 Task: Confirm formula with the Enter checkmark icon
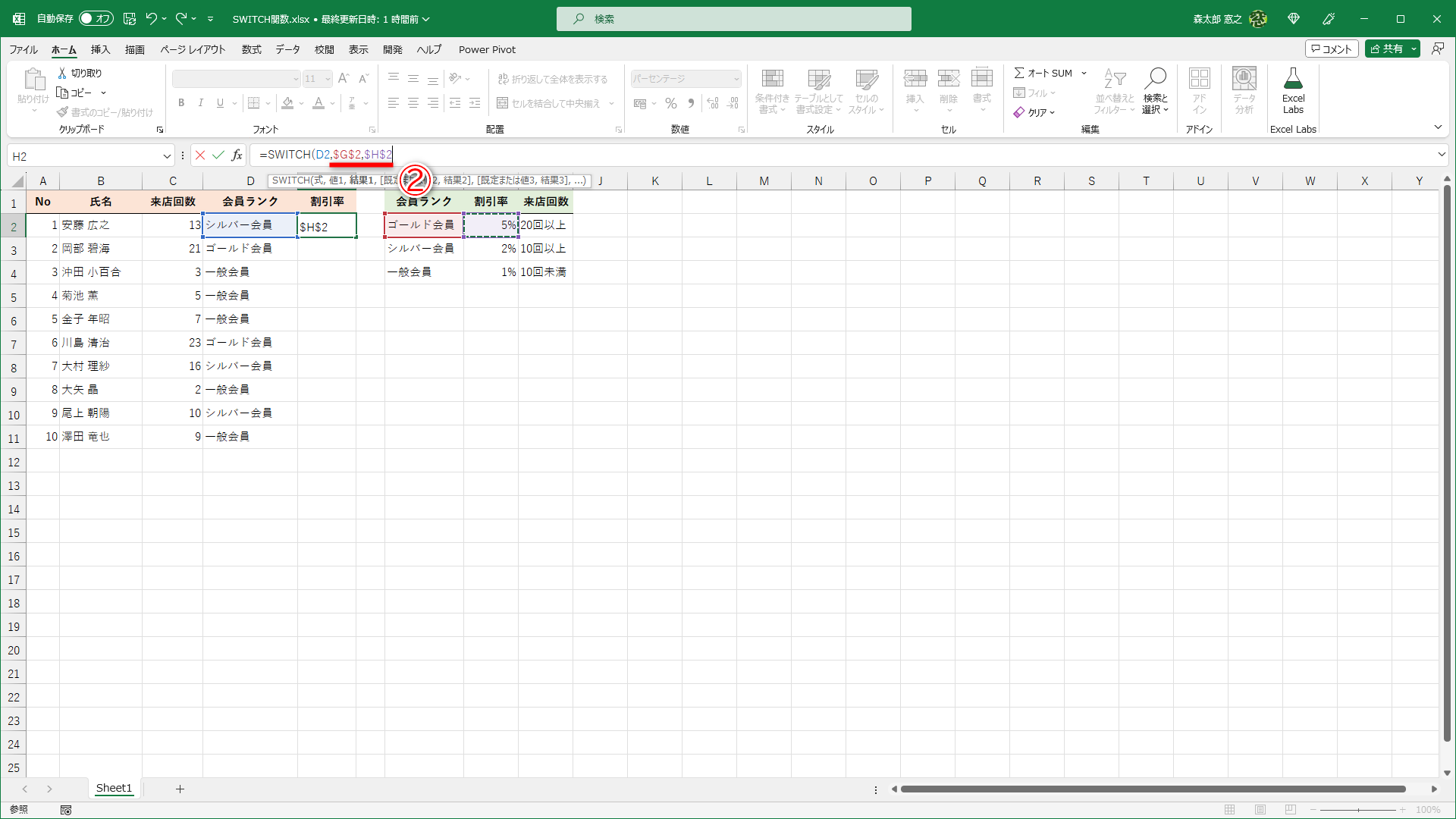click(218, 155)
